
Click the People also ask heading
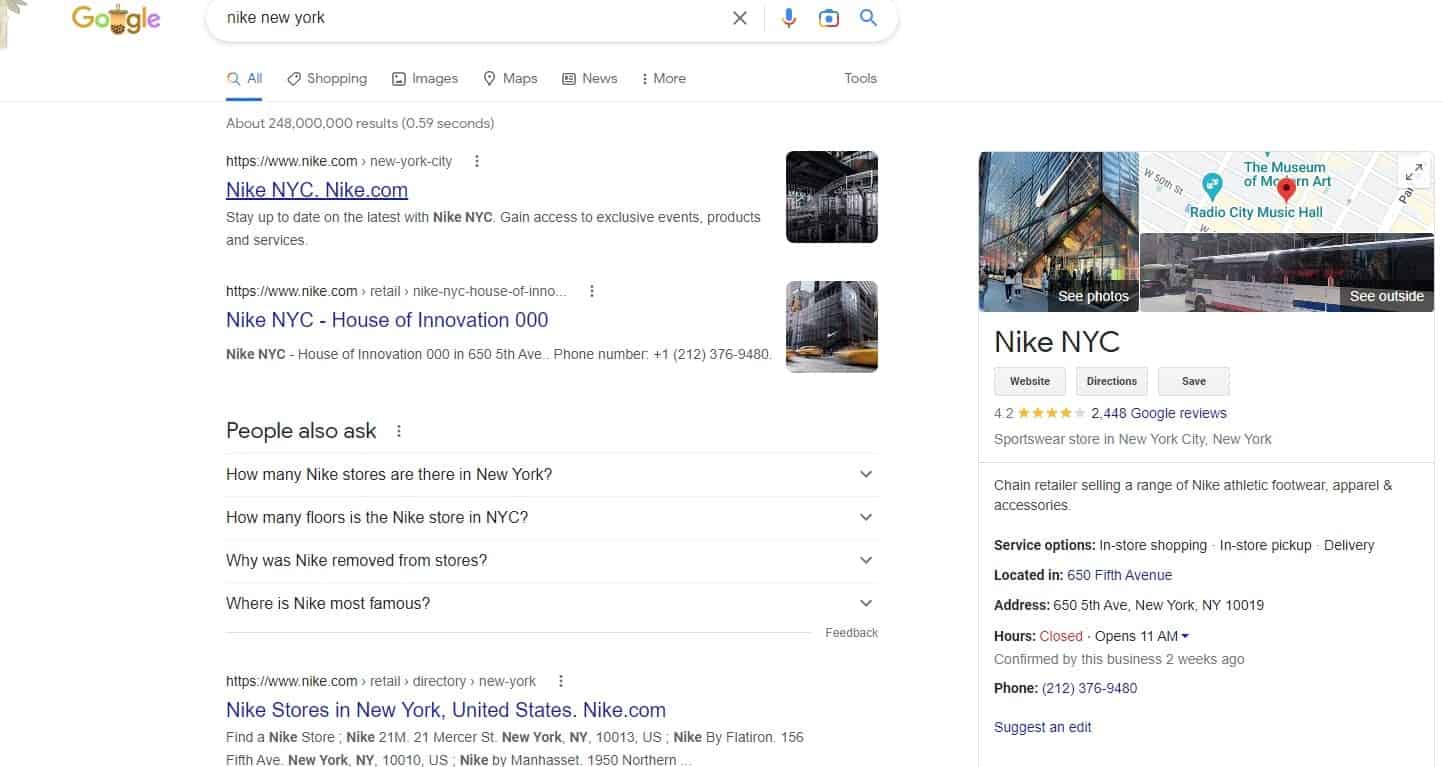[301, 431]
